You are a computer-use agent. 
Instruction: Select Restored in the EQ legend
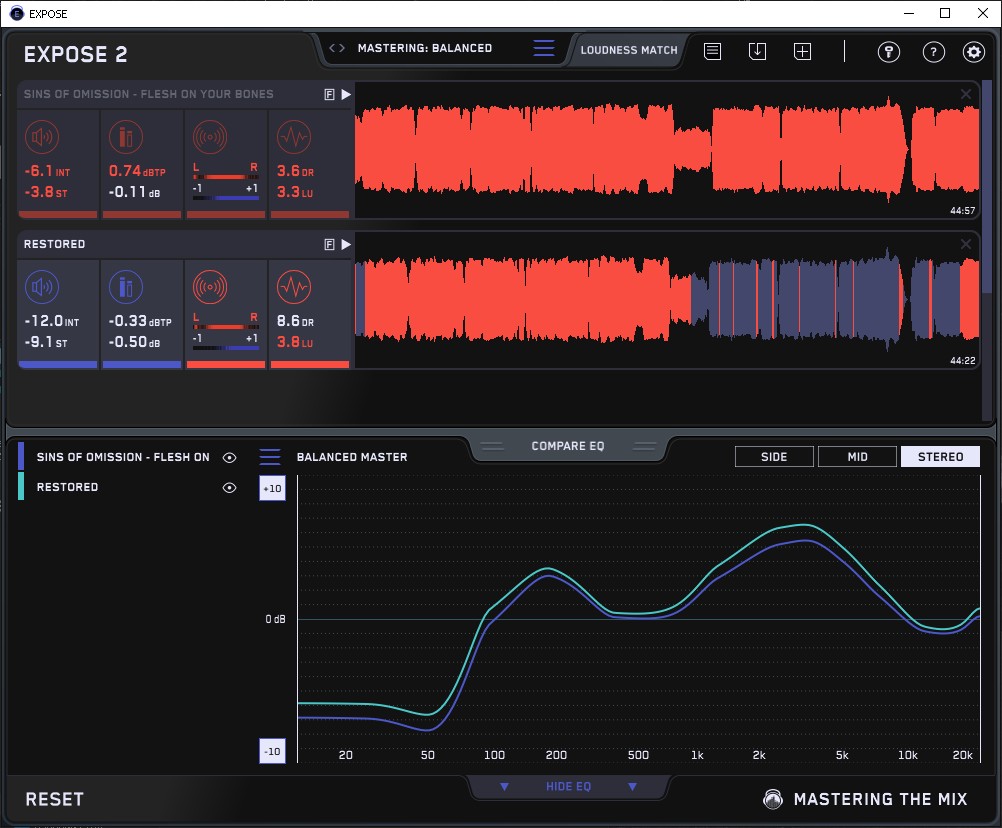[x=68, y=487]
